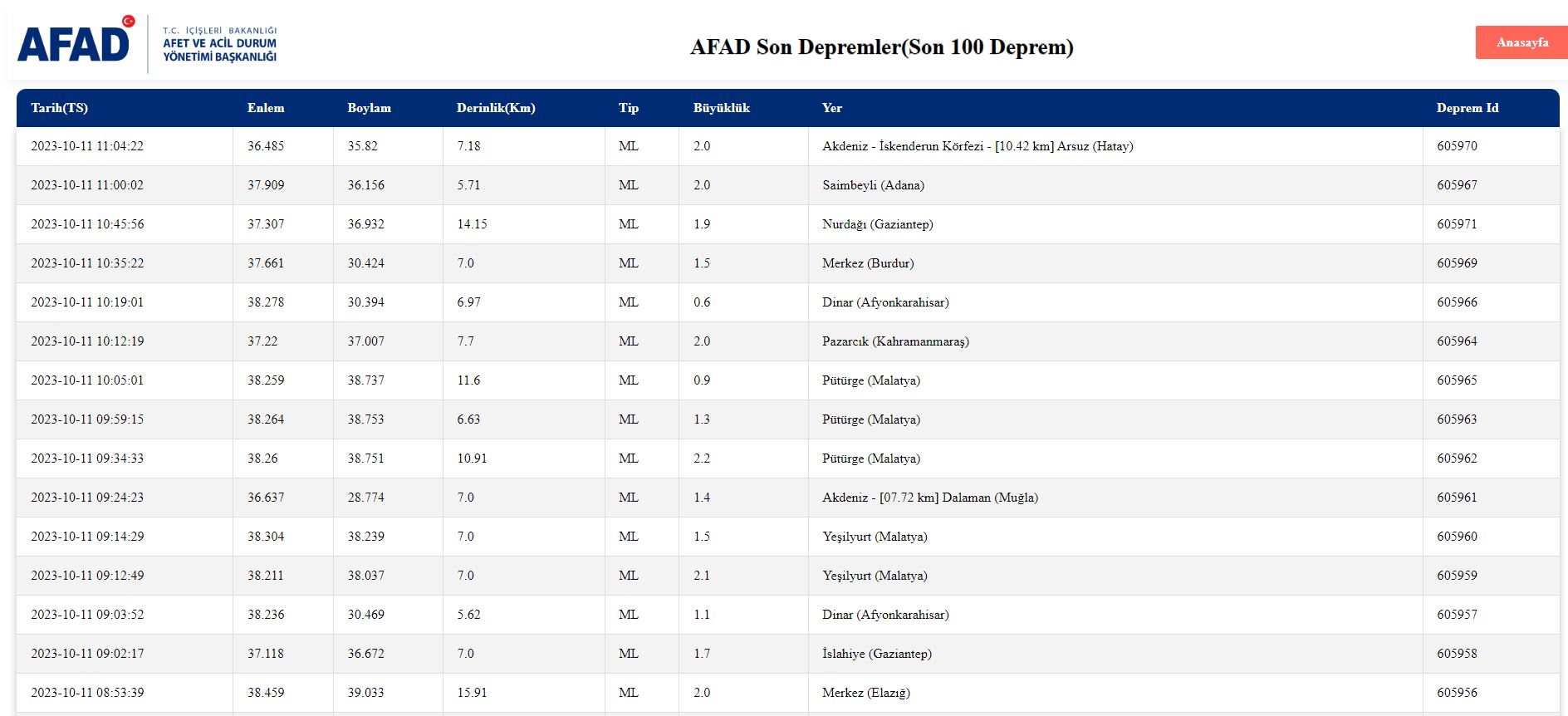Screen dimensions: 1568x716
Task: Click depth value 10.91
Action: tap(472, 459)
